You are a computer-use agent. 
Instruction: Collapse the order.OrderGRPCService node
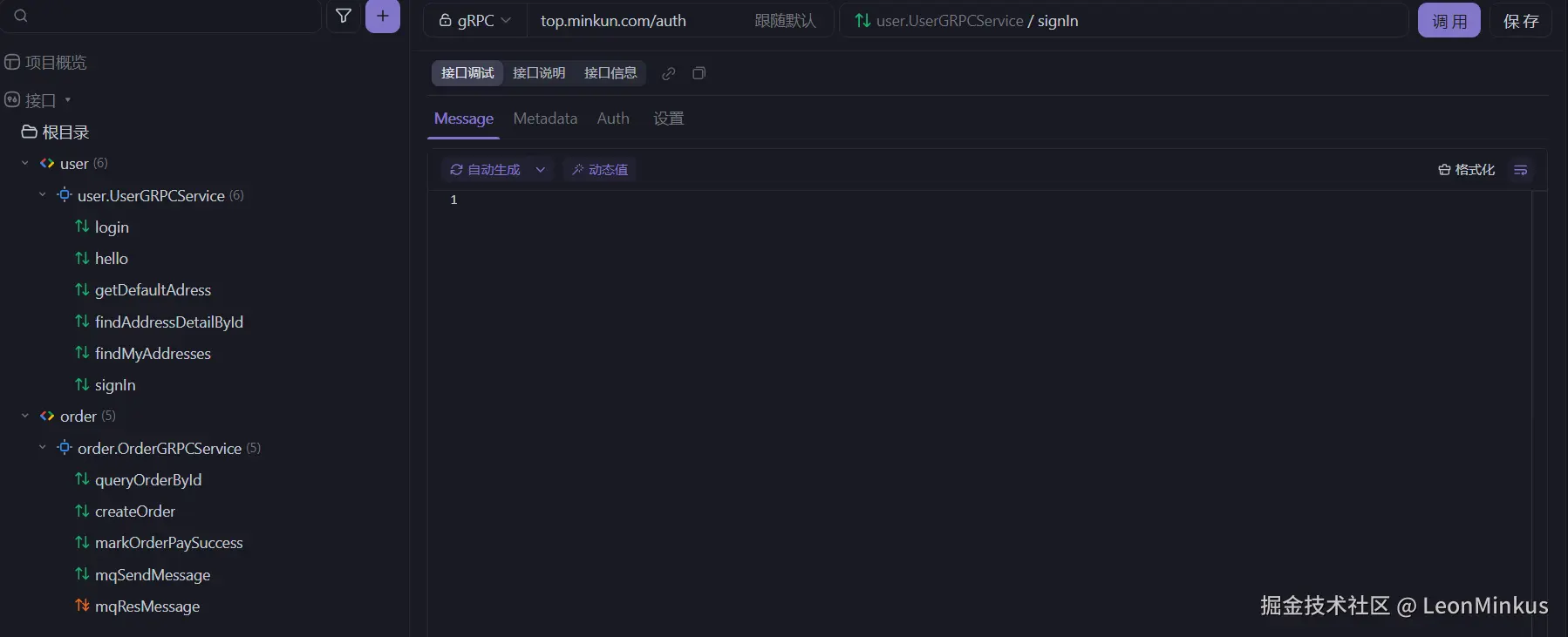point(43,447)
